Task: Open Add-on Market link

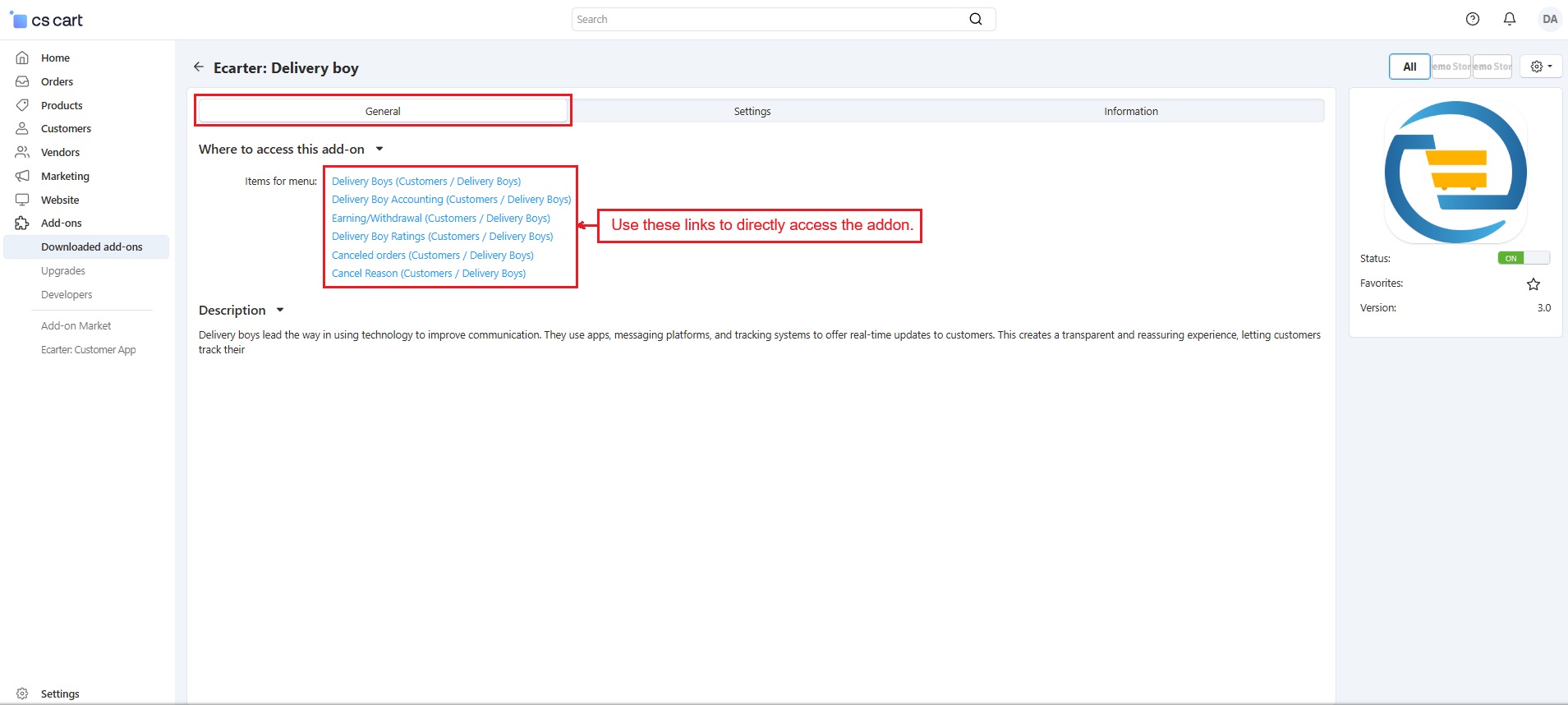Action: pyautogui.click(x=76, y=325)
